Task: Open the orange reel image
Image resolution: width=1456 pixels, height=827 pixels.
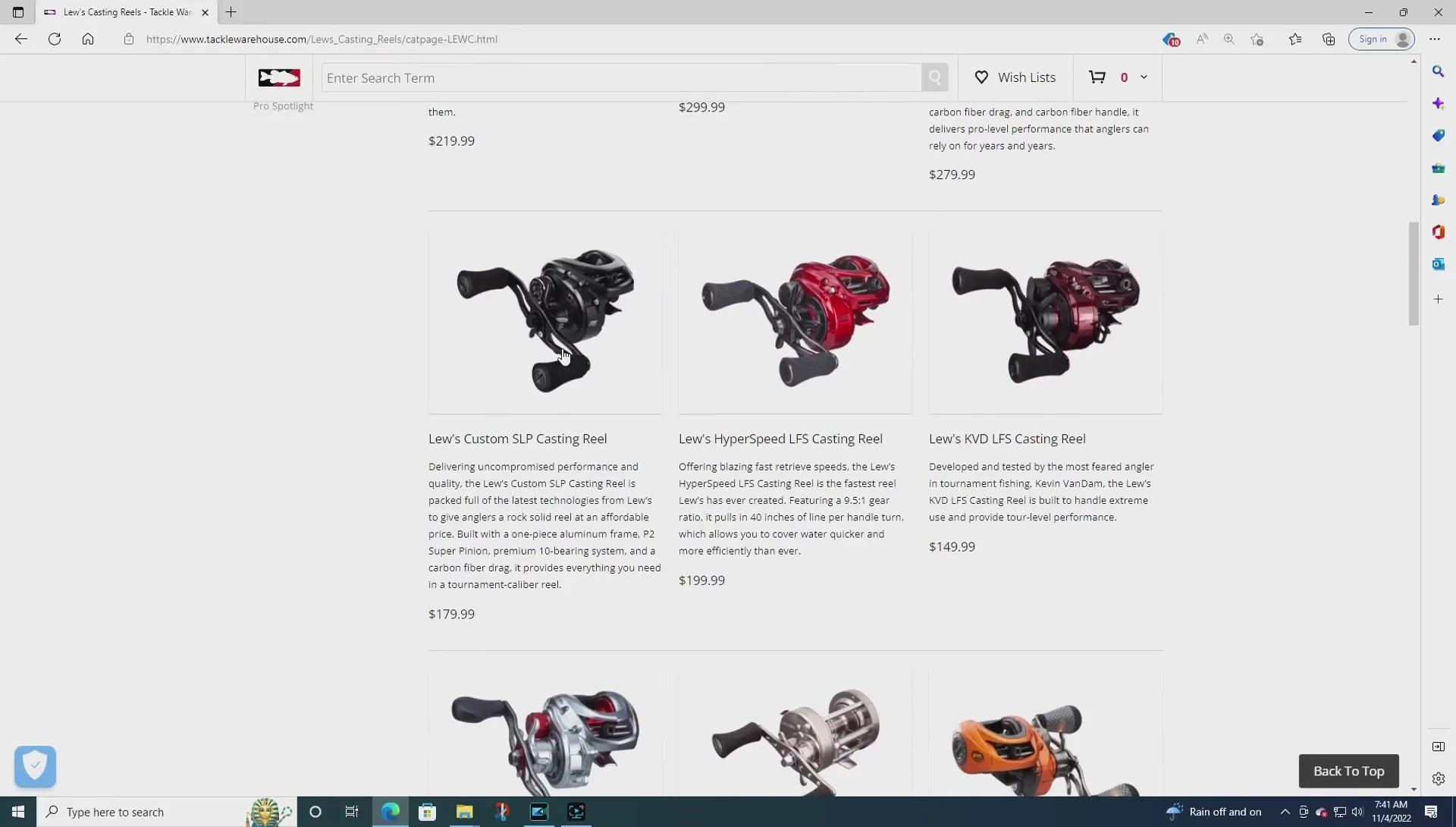Action: tap(1046, 734)
